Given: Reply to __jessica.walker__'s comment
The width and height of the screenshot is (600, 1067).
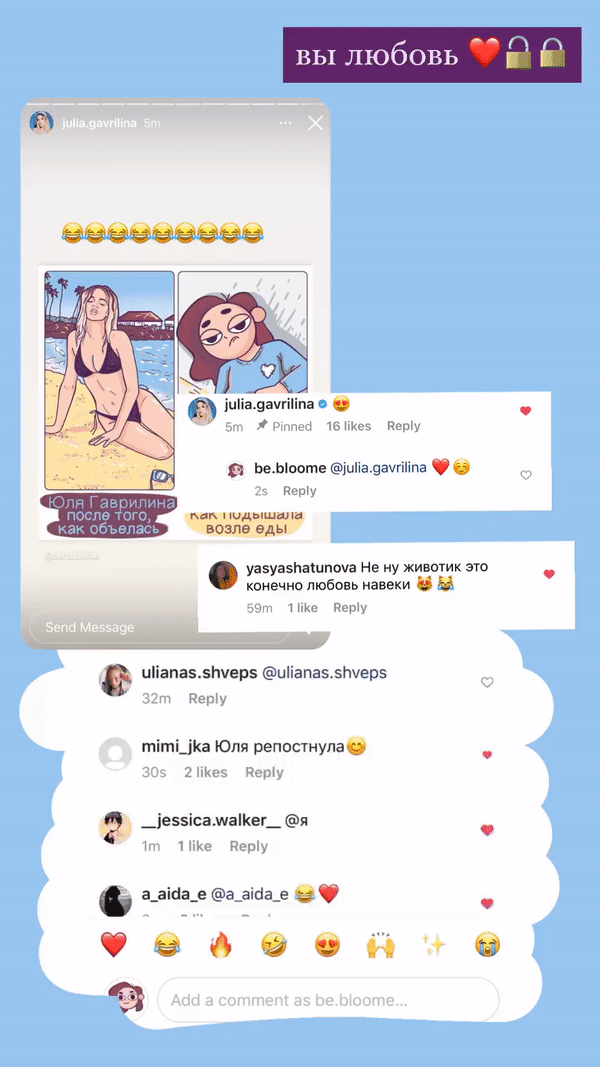Looking at the screenshot, I should click(248, 847).
